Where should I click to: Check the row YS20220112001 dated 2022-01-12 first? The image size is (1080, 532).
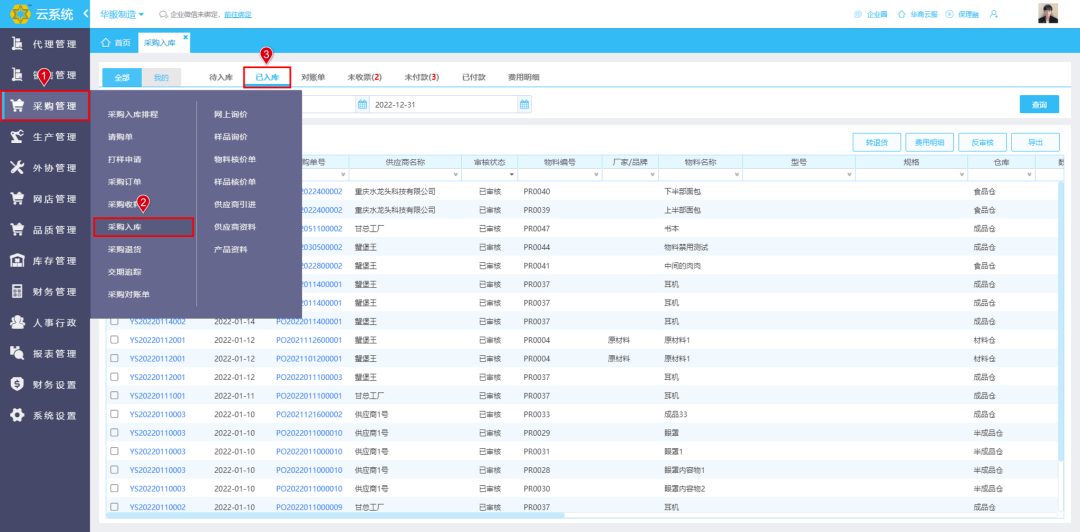[114, 340]
